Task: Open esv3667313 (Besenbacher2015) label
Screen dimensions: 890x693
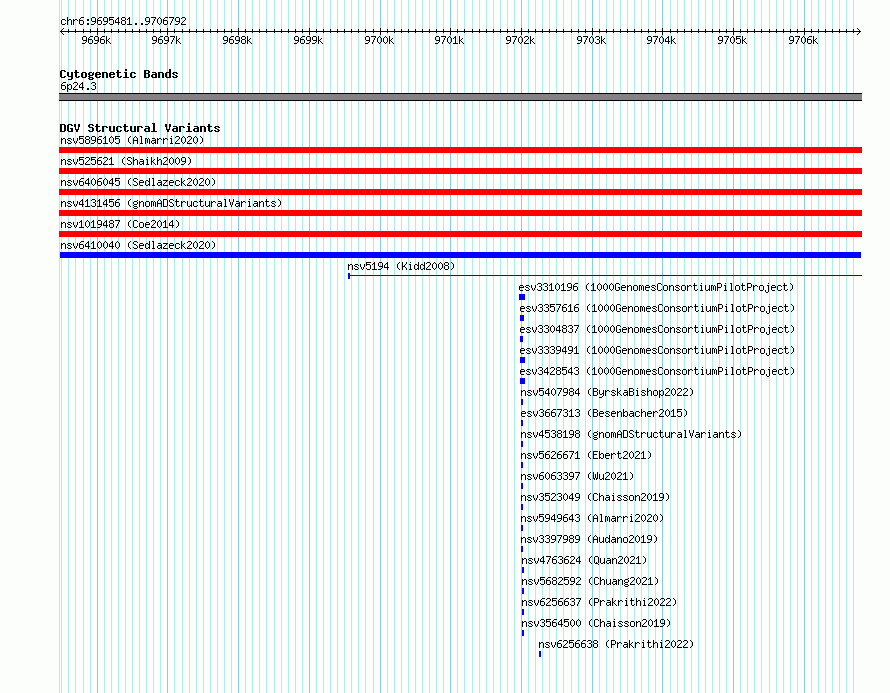Action: tap(604, 413)
